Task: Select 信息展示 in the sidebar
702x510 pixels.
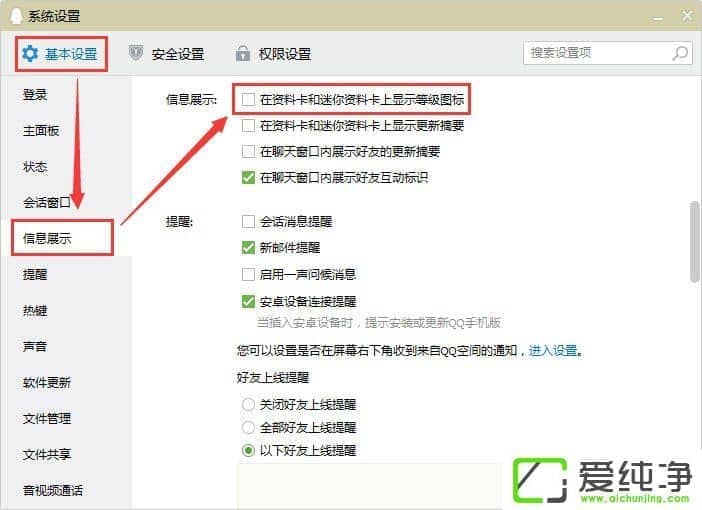Action: pos(62,238)
